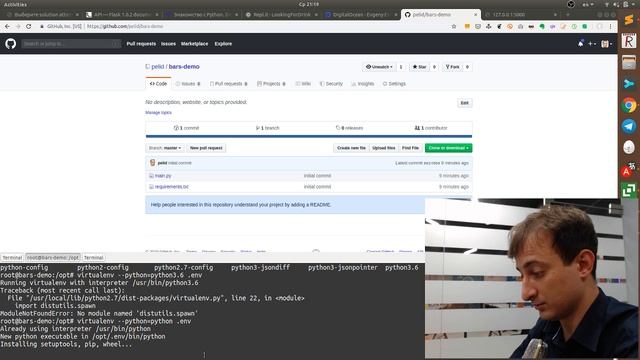Open the Insights tab
Screen dimensions: 640x360
362,84
